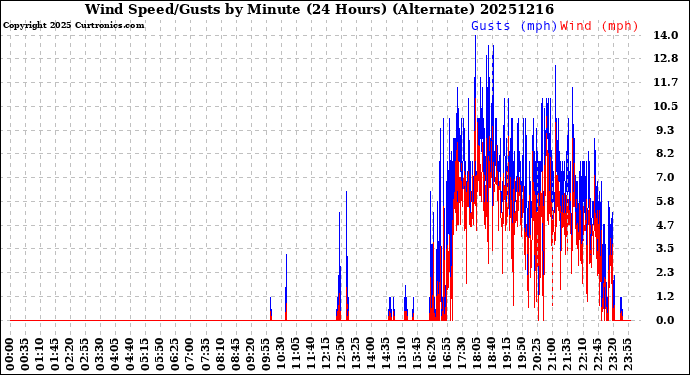Click the 8.2 y-axis value
Viewport: 690px width, 375px height.
(665, 154)
